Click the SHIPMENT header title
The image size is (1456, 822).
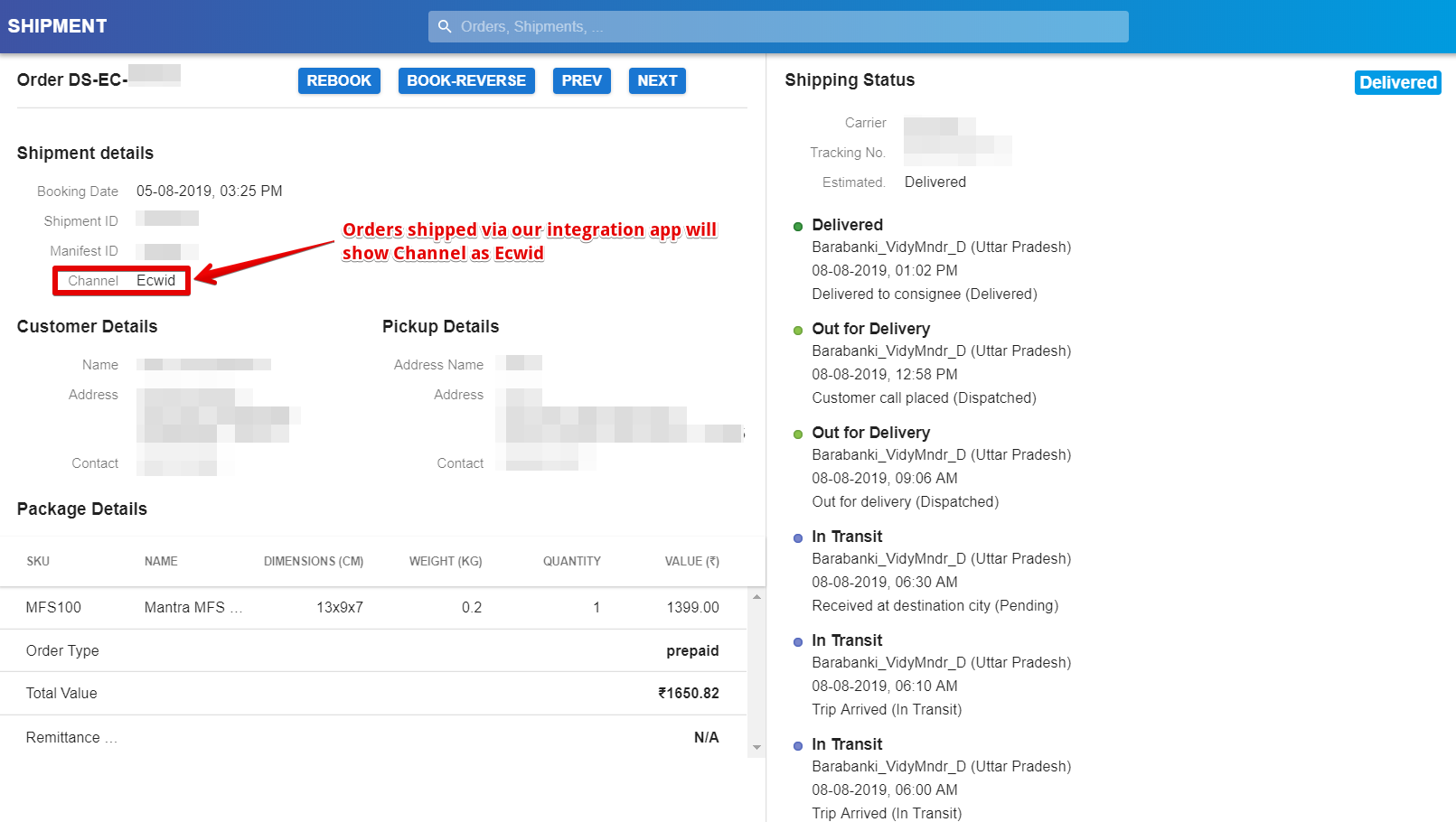pos(58,26)
